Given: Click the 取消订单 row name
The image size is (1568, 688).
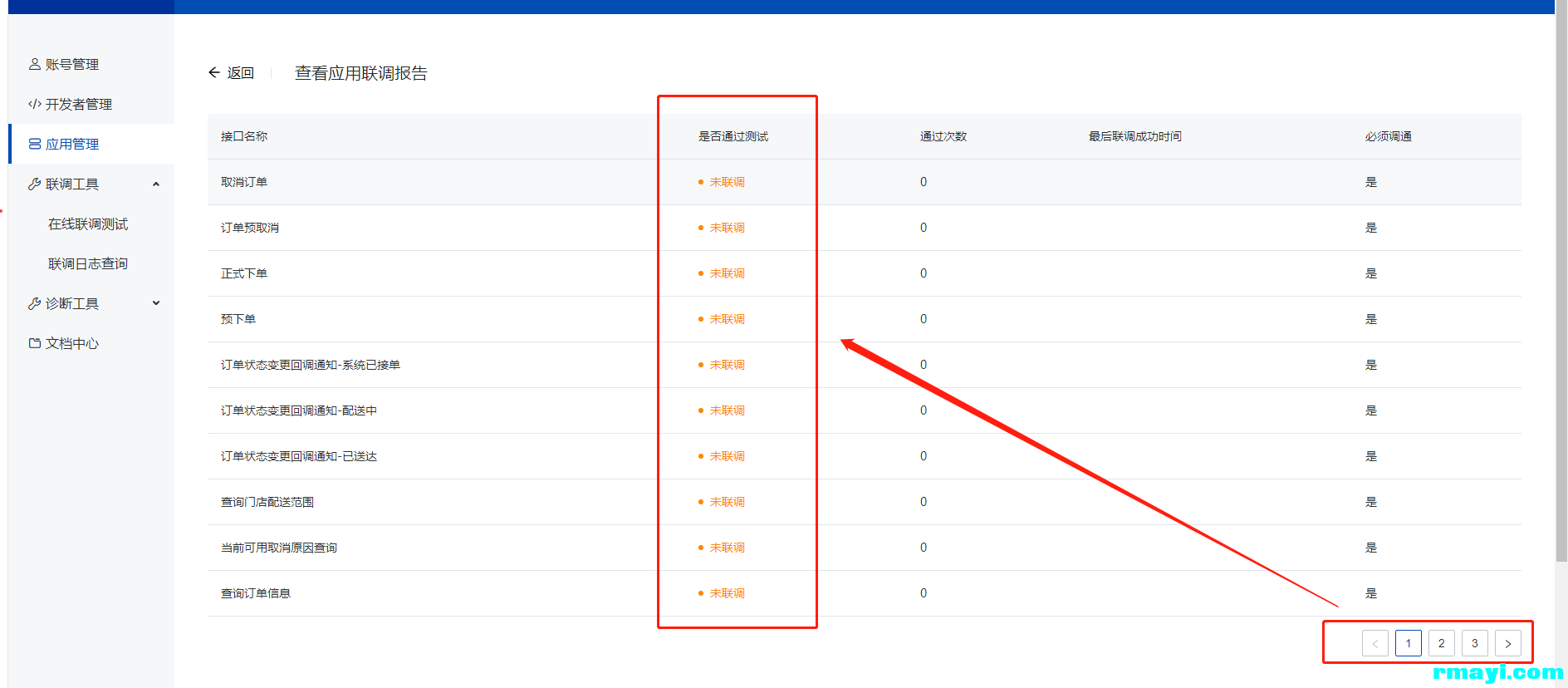Looking at the screenshot, I should click(244, 182).
